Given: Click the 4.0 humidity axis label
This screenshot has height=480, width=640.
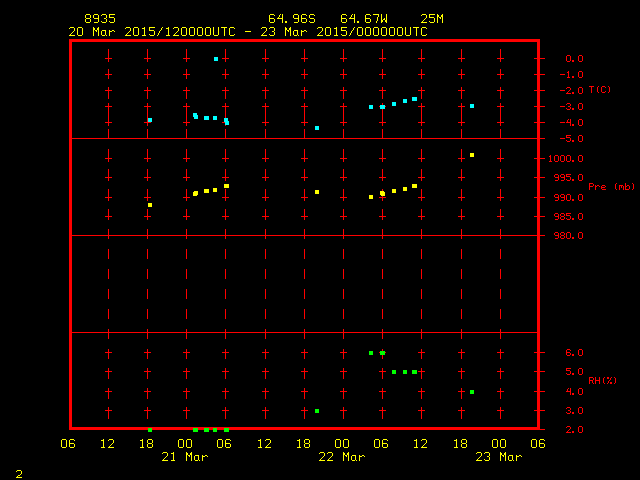Looking at the screenshot, I should pyautogui.click(x=574, y=392).
